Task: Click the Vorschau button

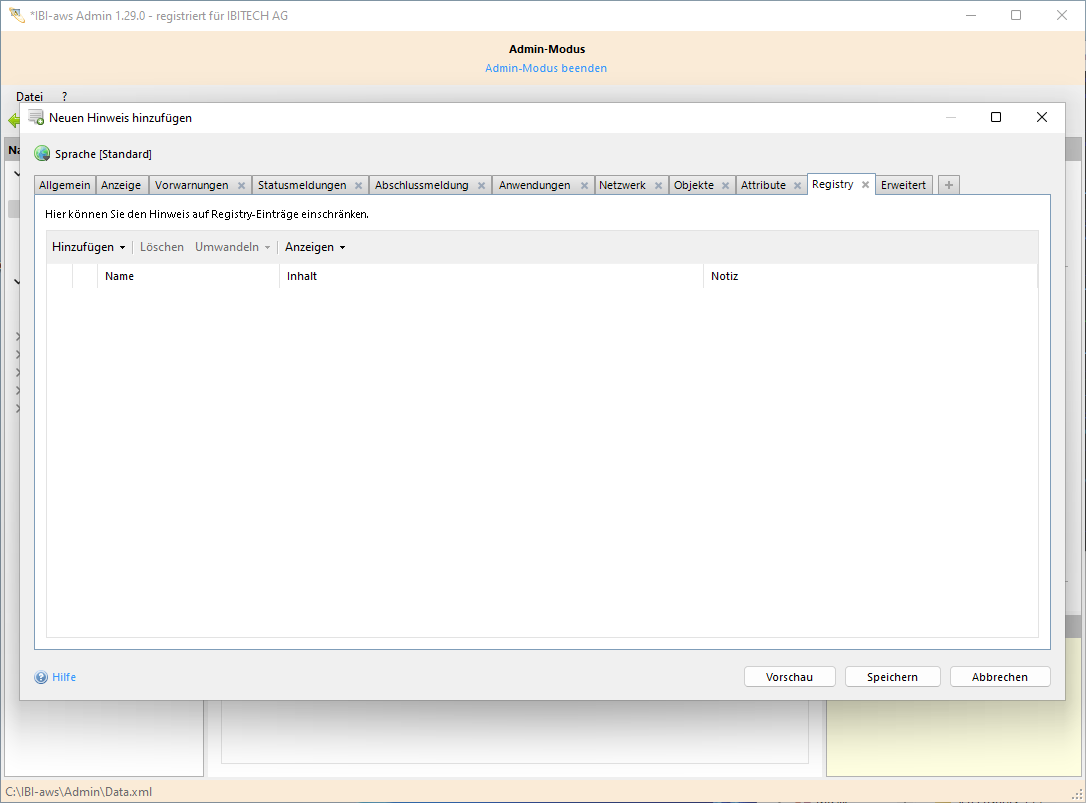Action: coord(789,677)
